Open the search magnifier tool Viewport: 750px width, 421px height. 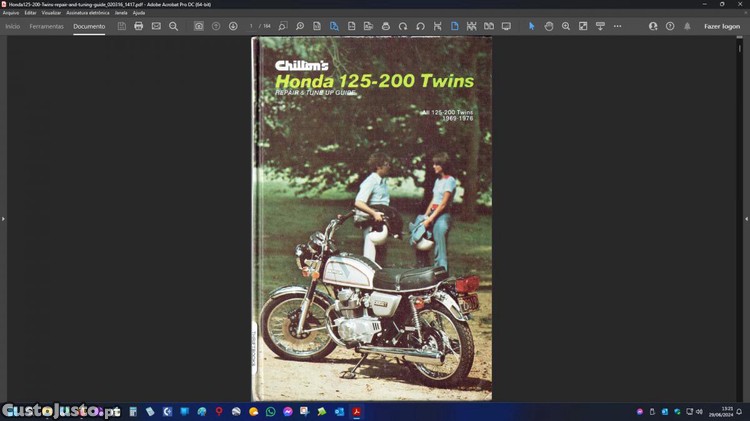click(x=173, y=26)
